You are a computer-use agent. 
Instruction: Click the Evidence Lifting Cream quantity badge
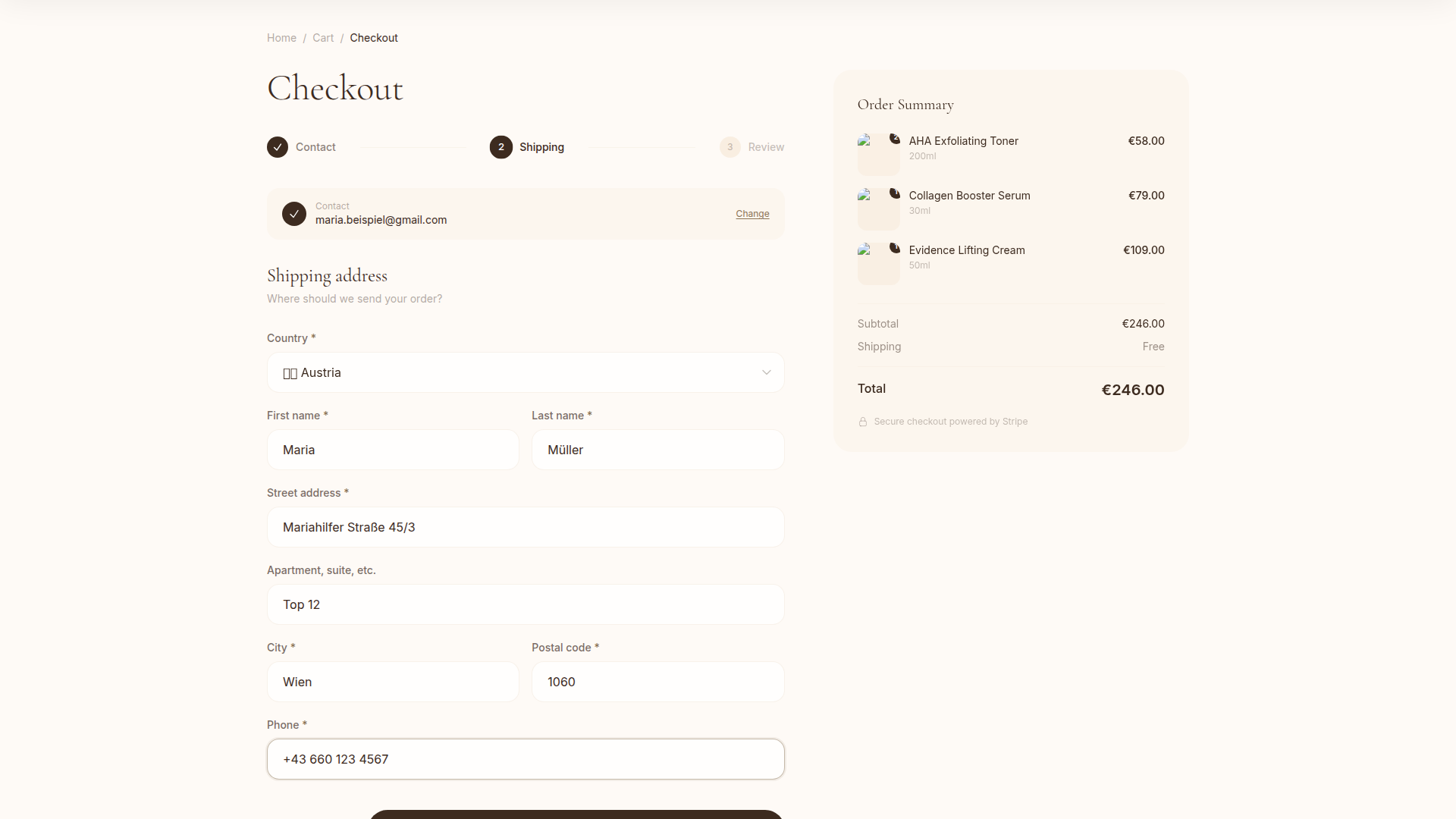click(x=895, y=248)
